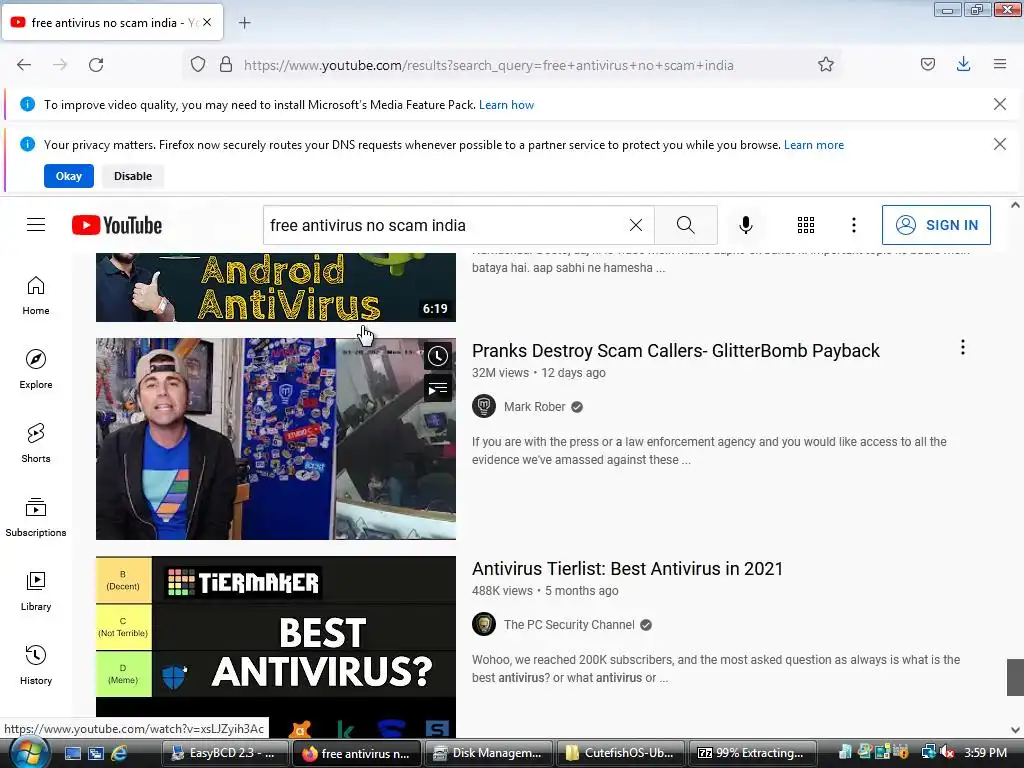1024x768 pixels.
Task: Click the volume icon in system tray
Action: click(946, 753)
